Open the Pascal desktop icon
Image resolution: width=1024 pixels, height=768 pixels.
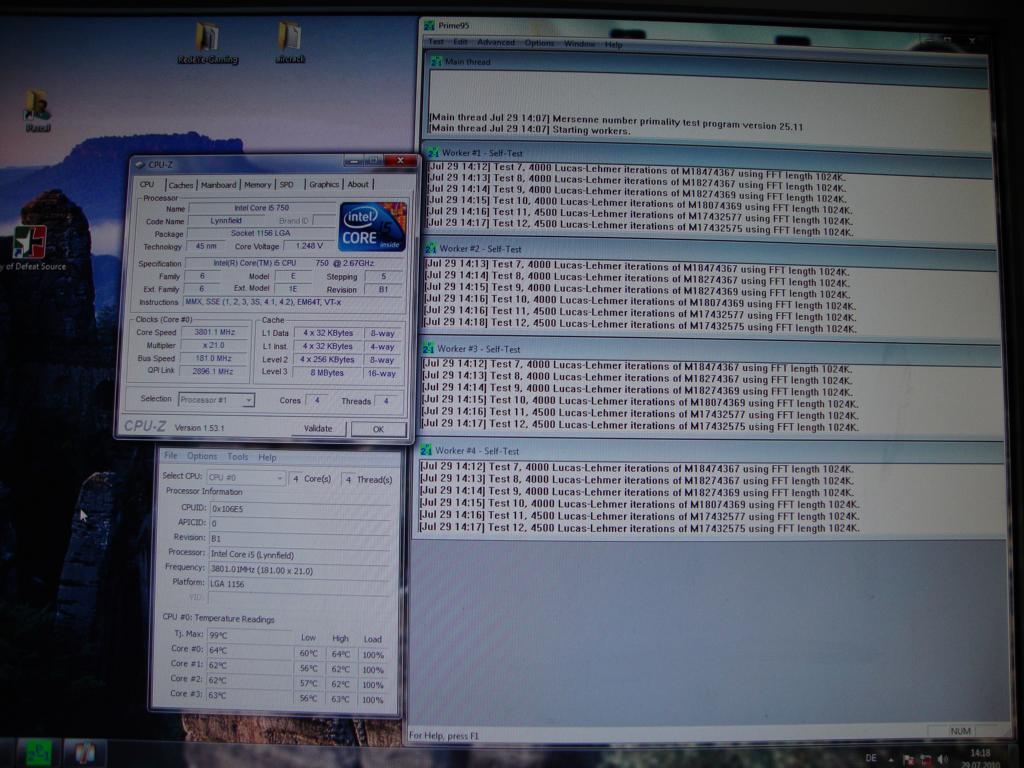[x=38, y=111]
